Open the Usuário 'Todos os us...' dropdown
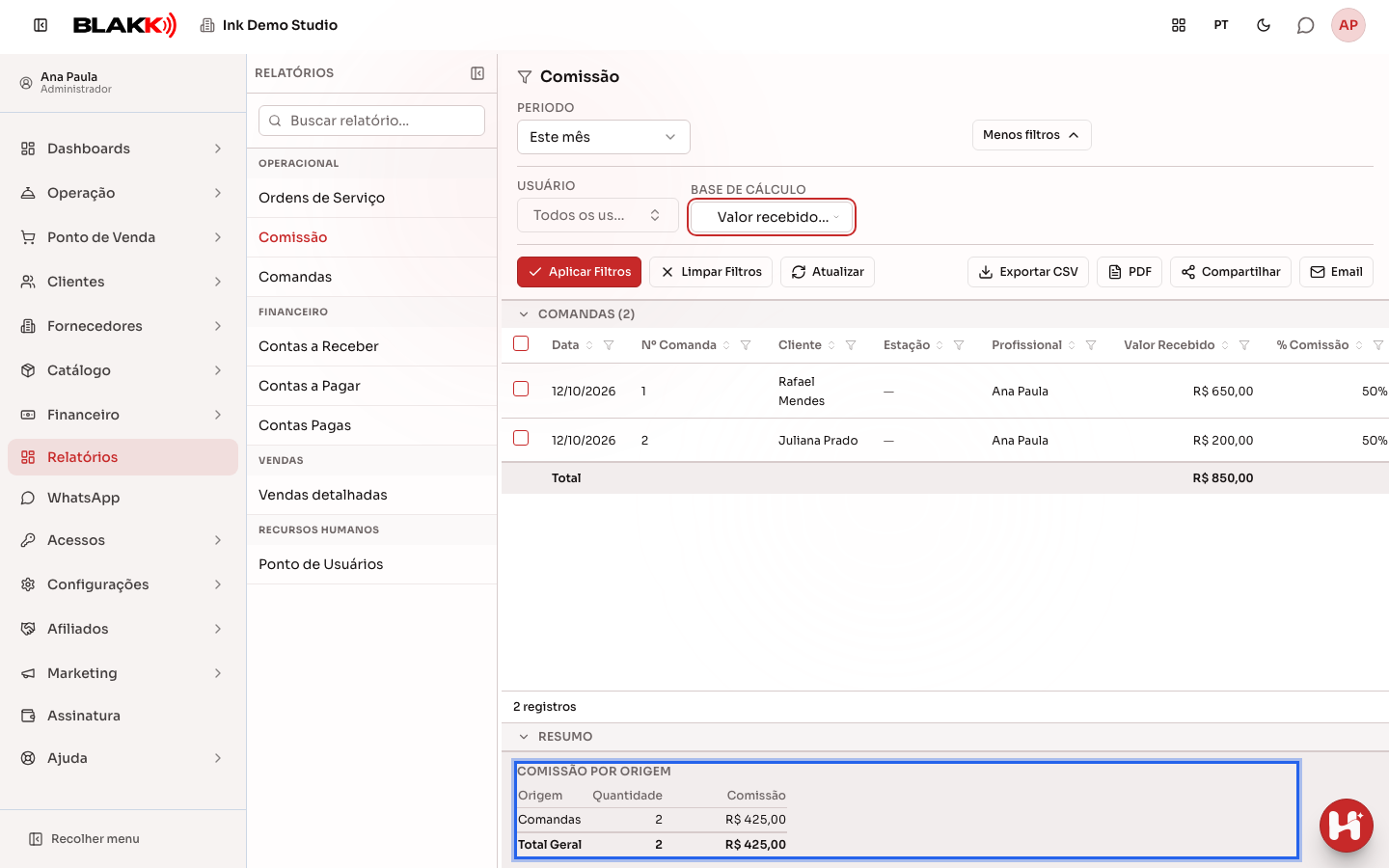The image size is (1389, 868). pos(598,215)
